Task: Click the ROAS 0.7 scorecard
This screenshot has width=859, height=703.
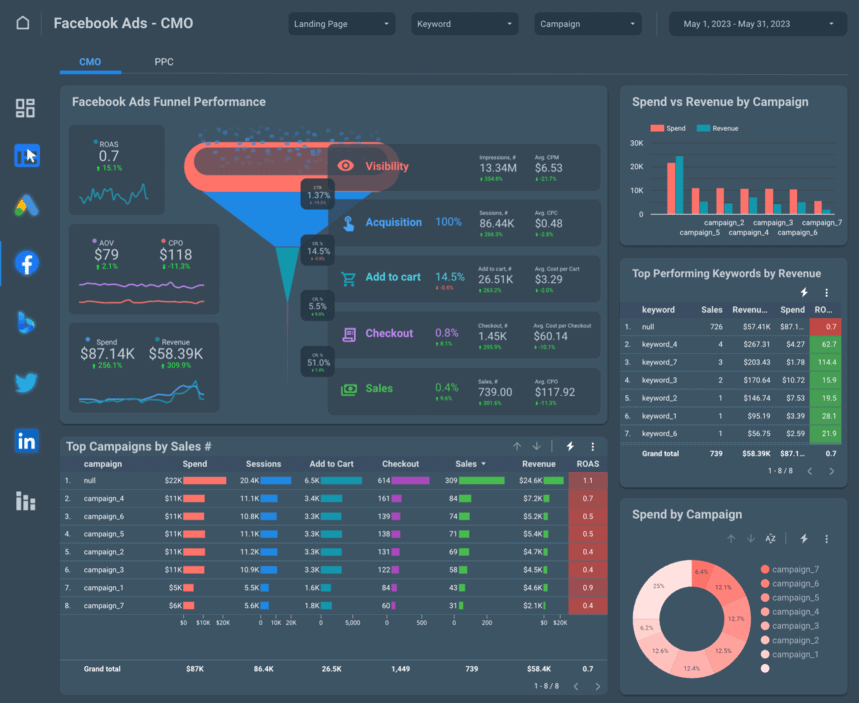Action: point(116,170)
